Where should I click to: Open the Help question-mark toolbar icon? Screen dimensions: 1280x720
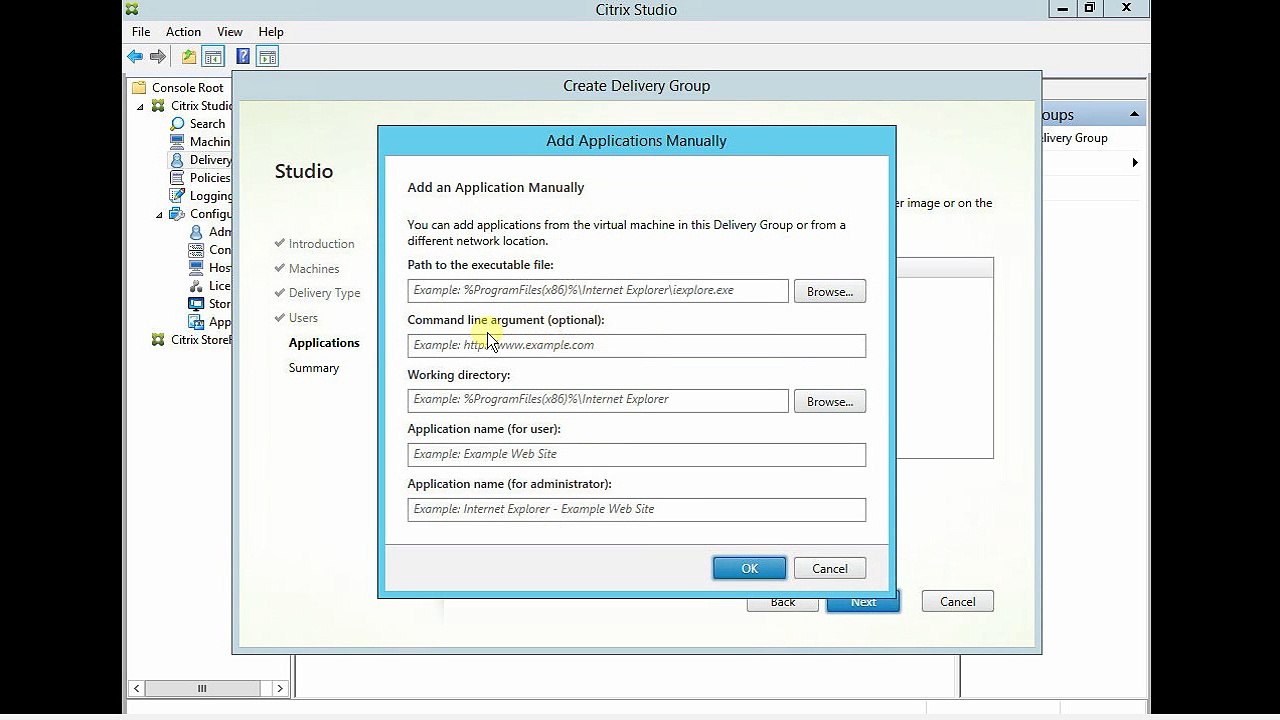[x=243, y=57]
